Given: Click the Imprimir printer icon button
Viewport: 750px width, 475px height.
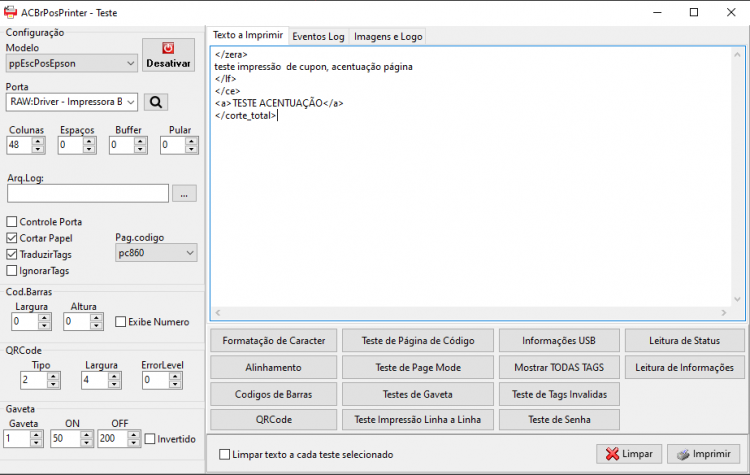Looking at the screenshot, I should pyautogui.click(x=704, y=454).
